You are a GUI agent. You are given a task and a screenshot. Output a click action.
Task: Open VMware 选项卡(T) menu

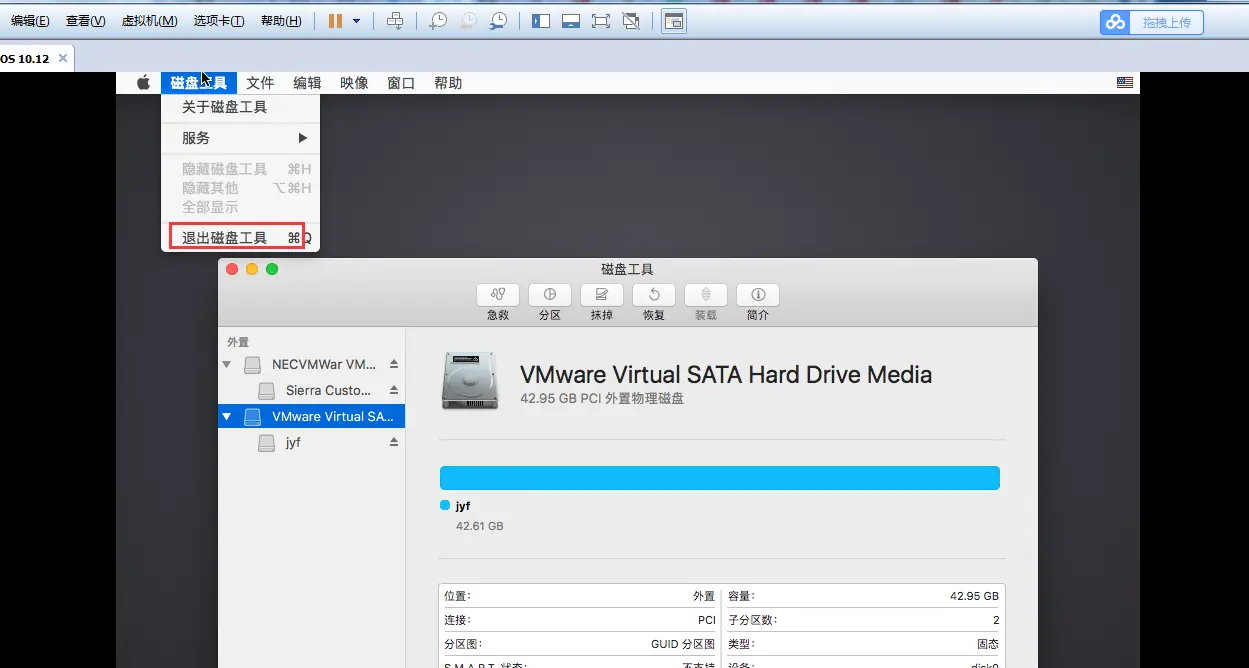click(x=219, y=21)
